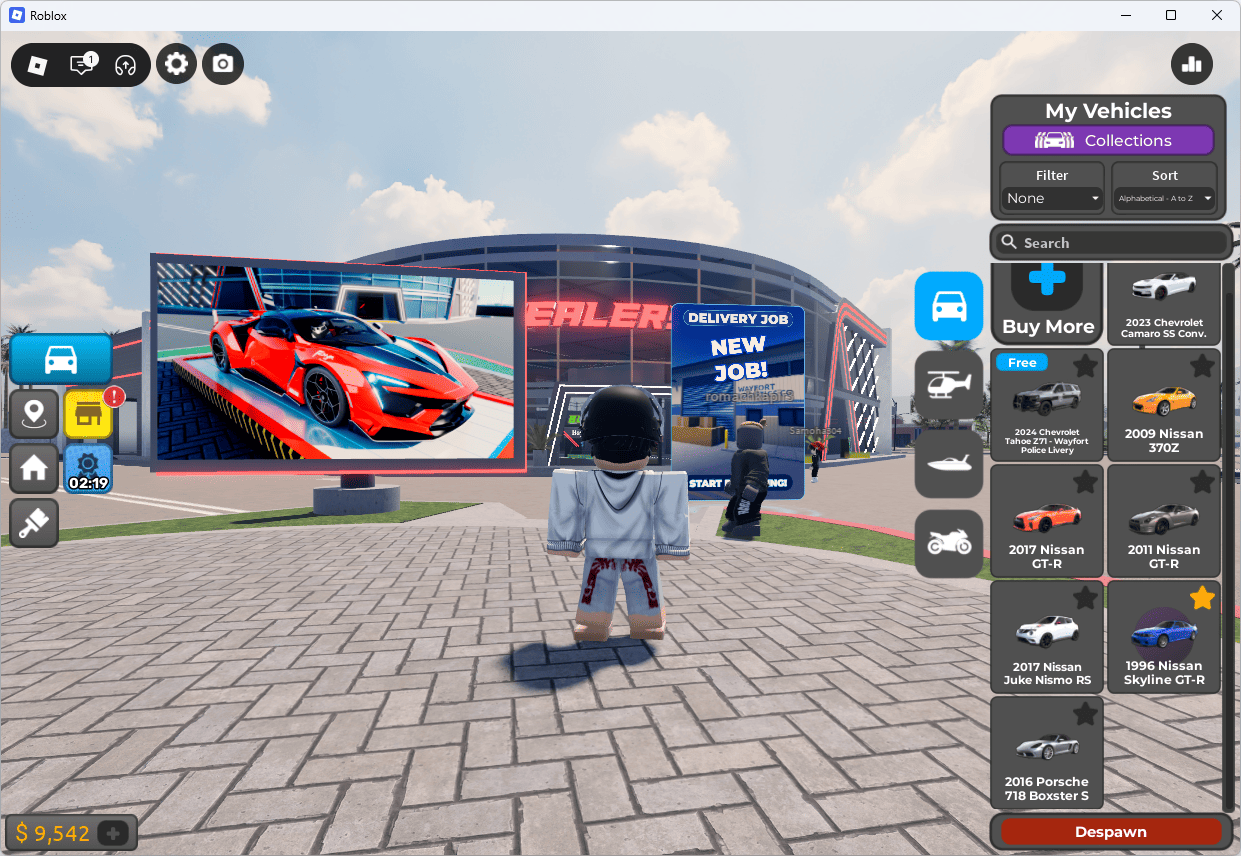Click the gear timer showing 02:19
The width and height of the screenshot is (1241, 856).
pyautogui.click(x=88, y=468)
